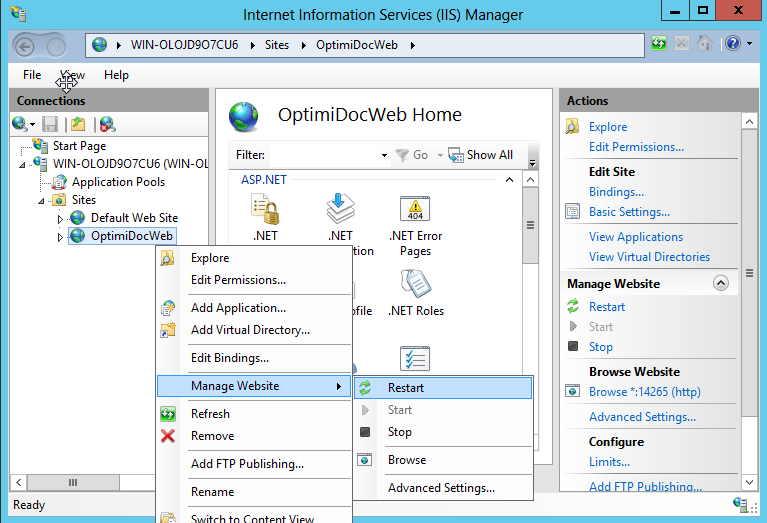
Task: Collapse the ASP.NET group header
Action: click(509, 180)
